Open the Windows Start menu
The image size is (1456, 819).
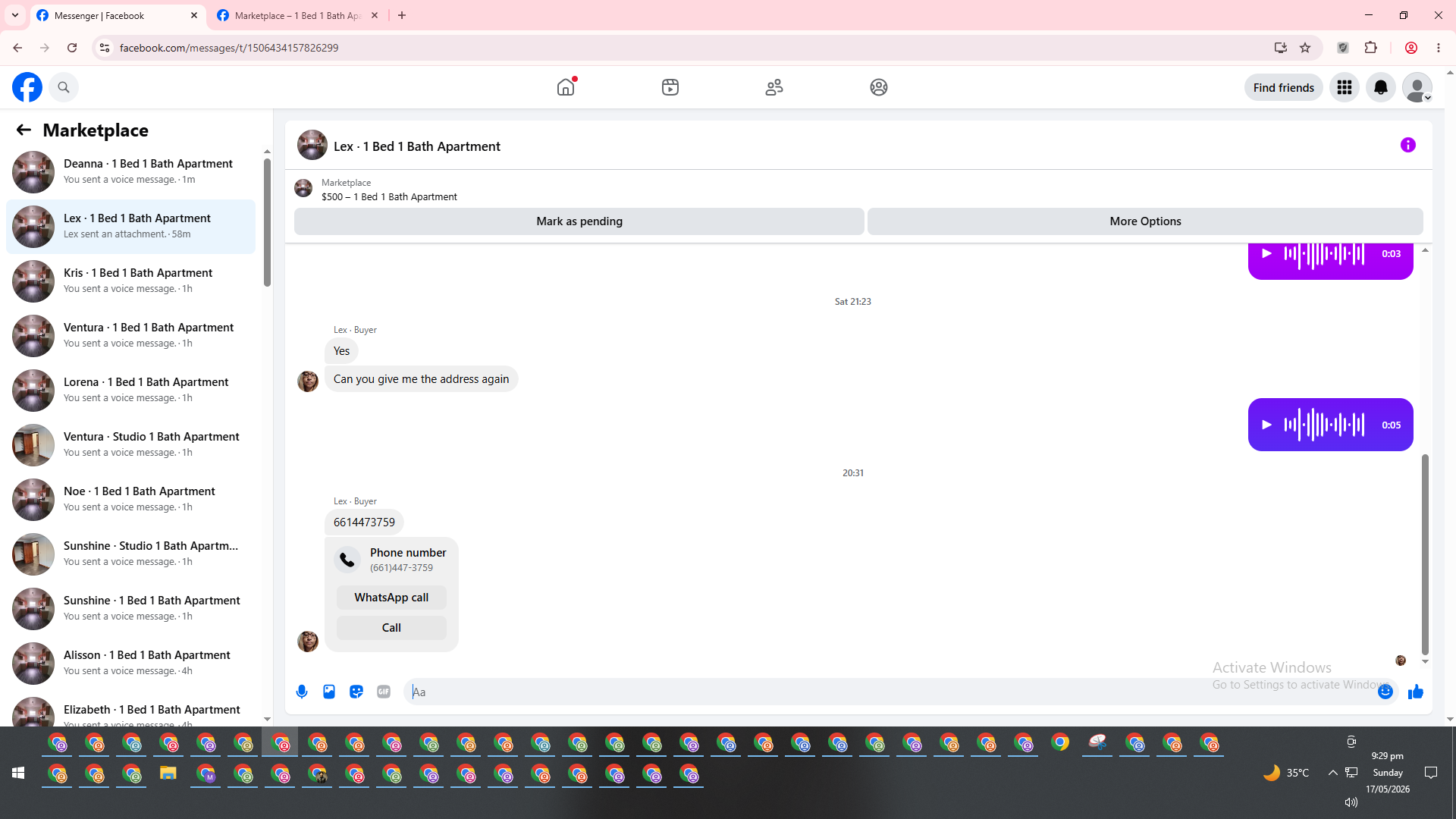18,773
